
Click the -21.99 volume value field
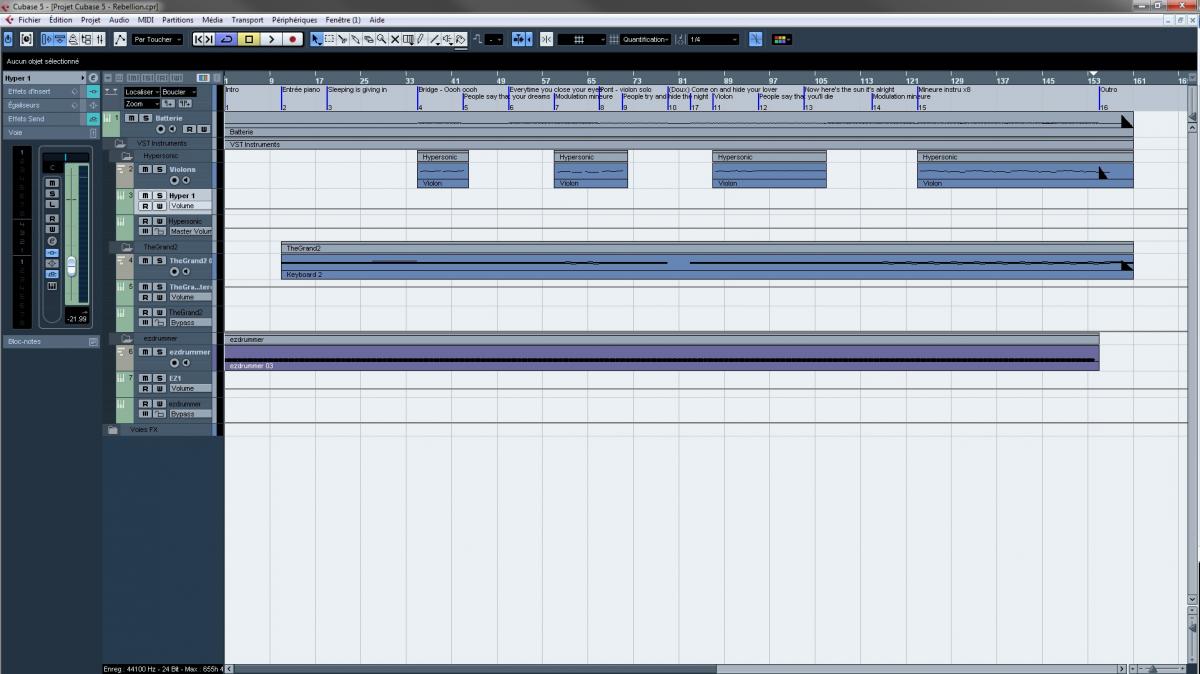(x=77, y=319)
